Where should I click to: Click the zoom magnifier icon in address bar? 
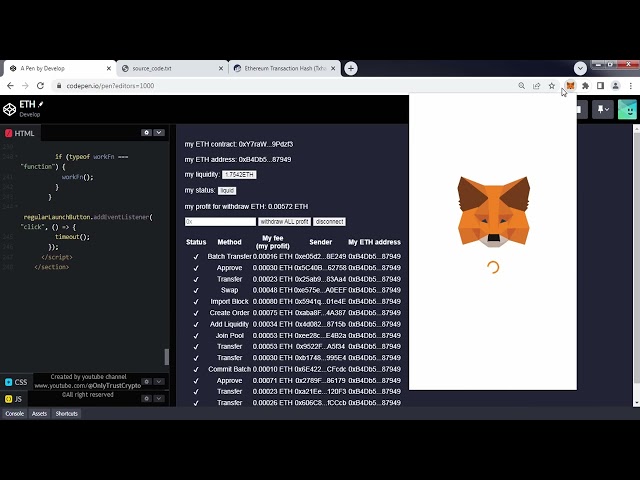coord(521,86)
